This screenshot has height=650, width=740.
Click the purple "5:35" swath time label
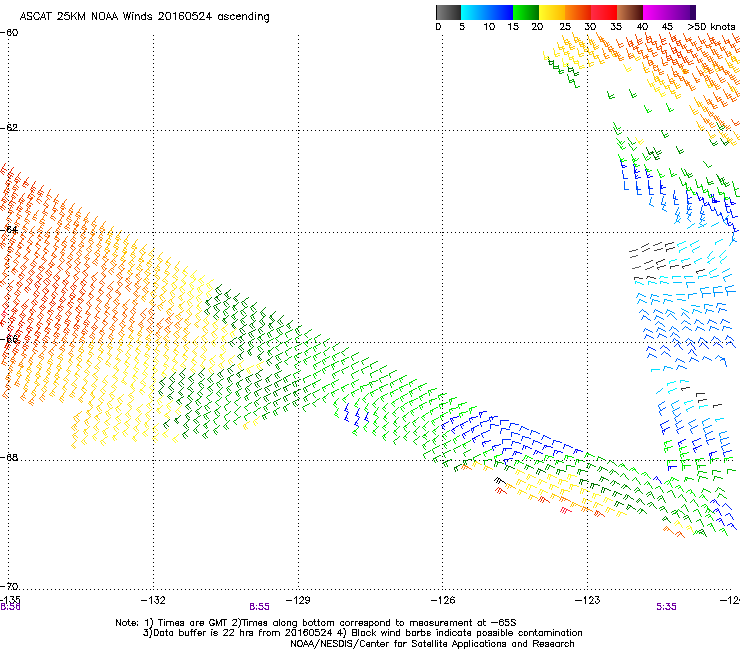(666, 607)
